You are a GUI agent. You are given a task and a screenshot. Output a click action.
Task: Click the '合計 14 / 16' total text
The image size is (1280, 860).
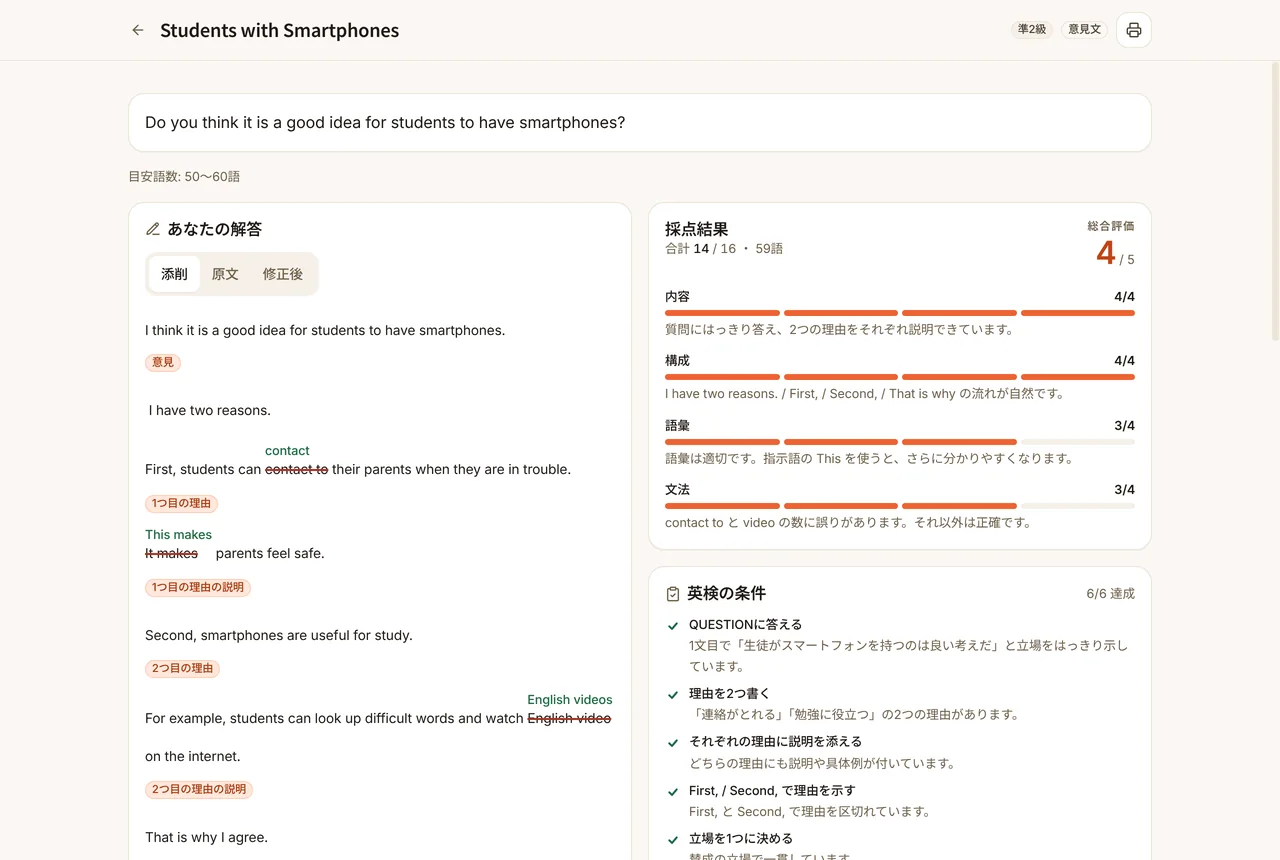tap(700, 249)
